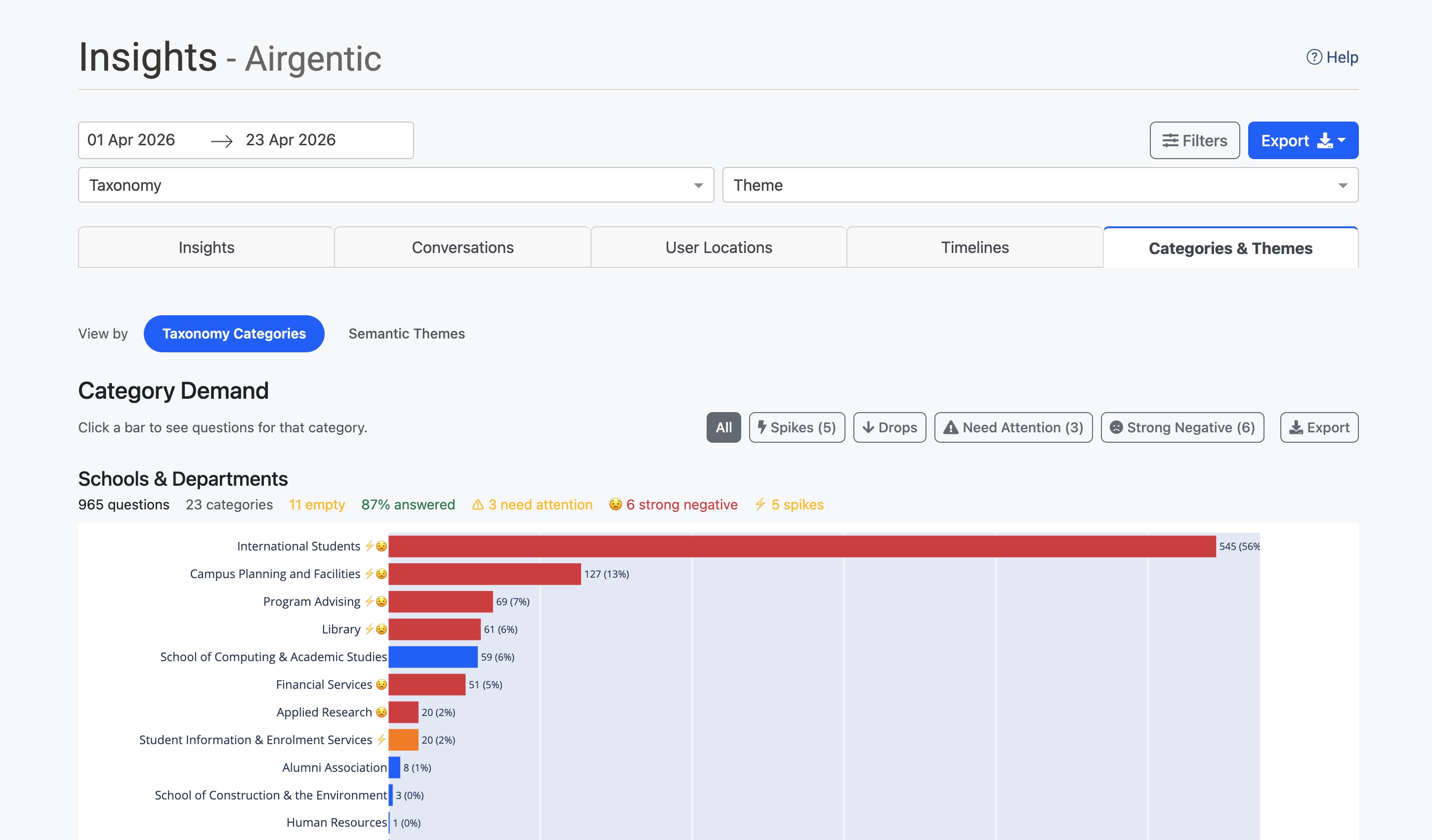Switch to the Timelines tab
1432x840 pixels.
(x=974, y=247)
